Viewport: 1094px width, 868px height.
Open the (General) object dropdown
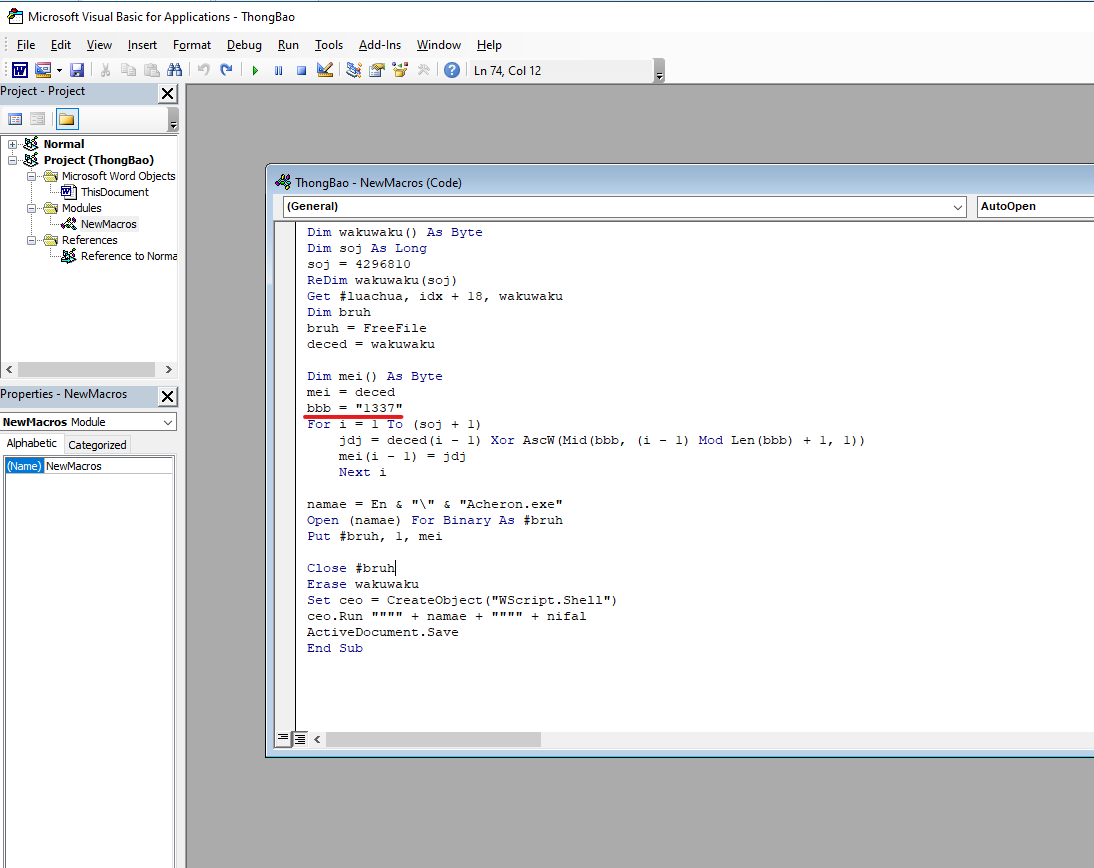pos(958,207)
